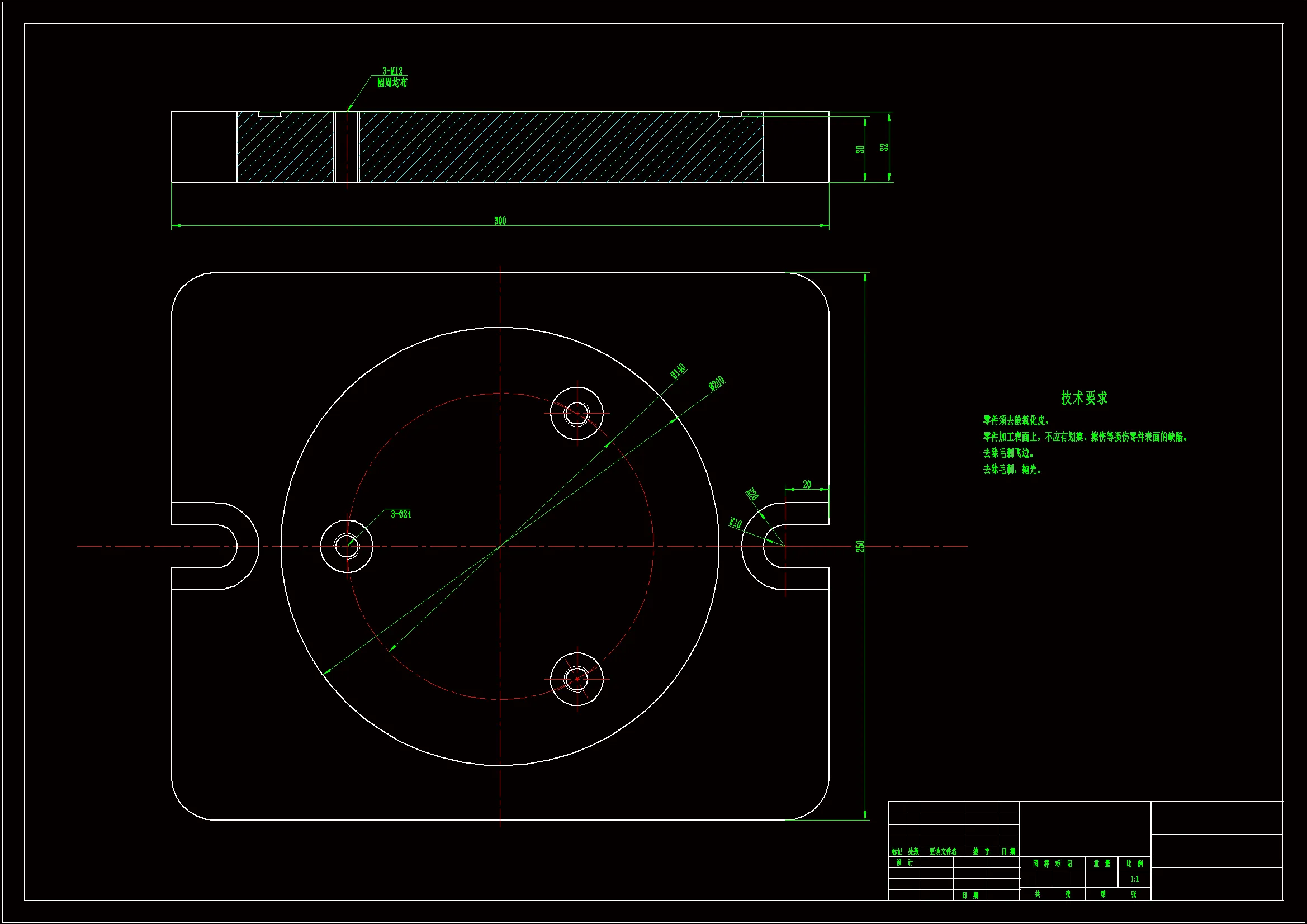This screenshot has height=924, width=1307.
Task: Select the 250 height dimension label
Action: 860,546
